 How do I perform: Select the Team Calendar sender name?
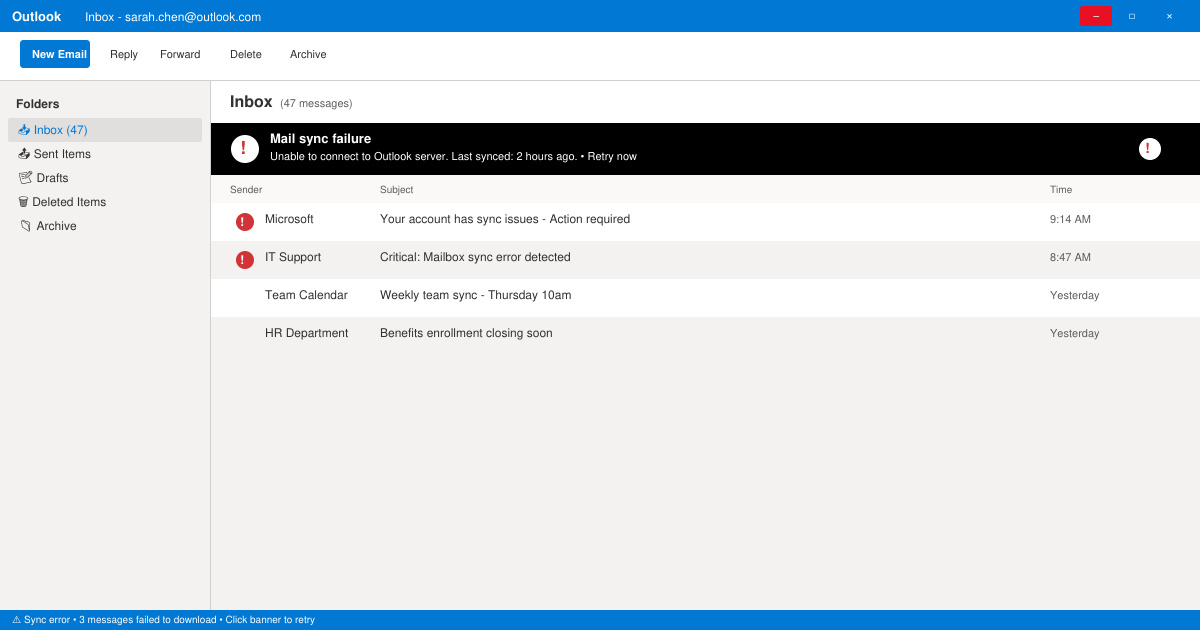(306, 295)
